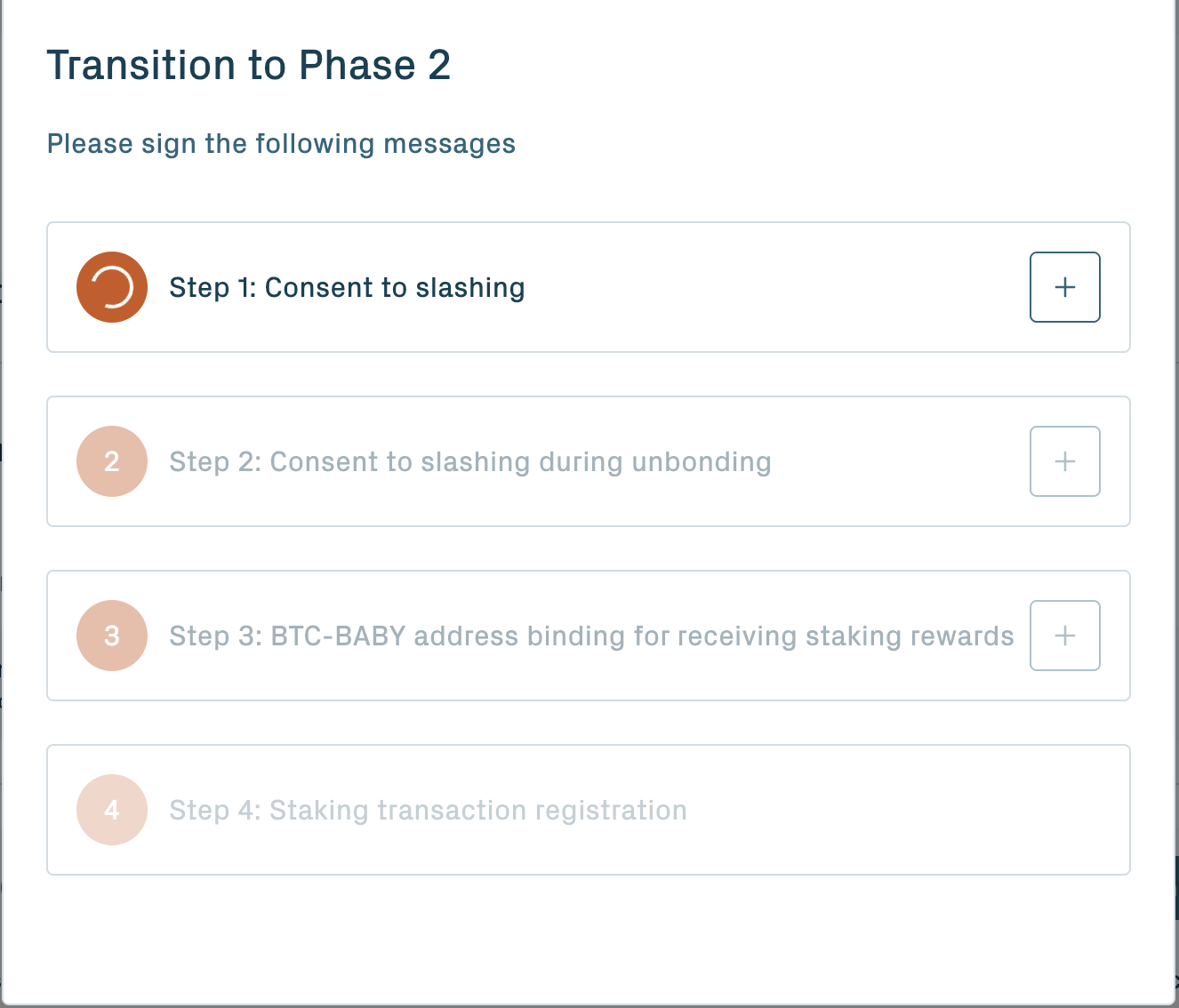Image resolution: width=1179 pixels, height=1008 pixels.
Task: Select the Step 4 registration card
Action: (x=588, y=810)
